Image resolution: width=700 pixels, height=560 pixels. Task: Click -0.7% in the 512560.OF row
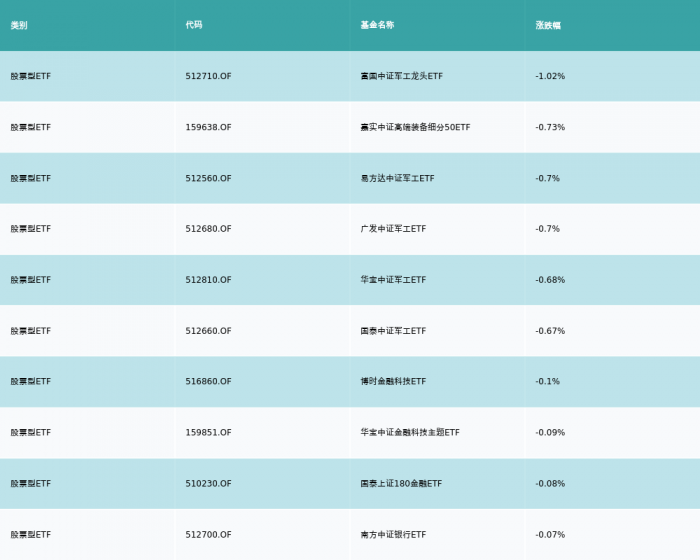pyautogui.click(x=547, y=178)
